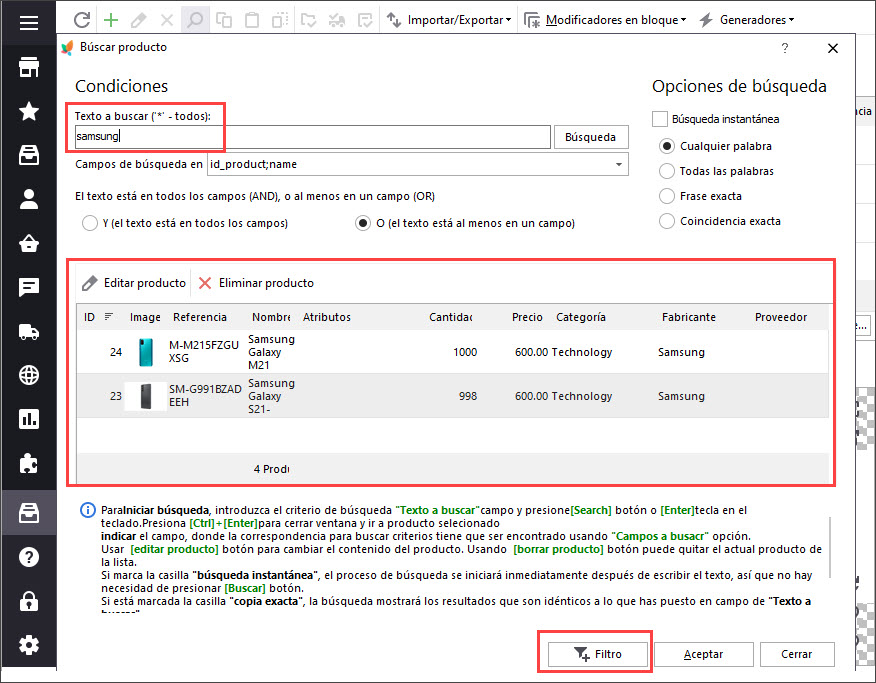876x683 pixels.
Task: Select Todas las palabras radio option
Action: [x=666, y=171]
